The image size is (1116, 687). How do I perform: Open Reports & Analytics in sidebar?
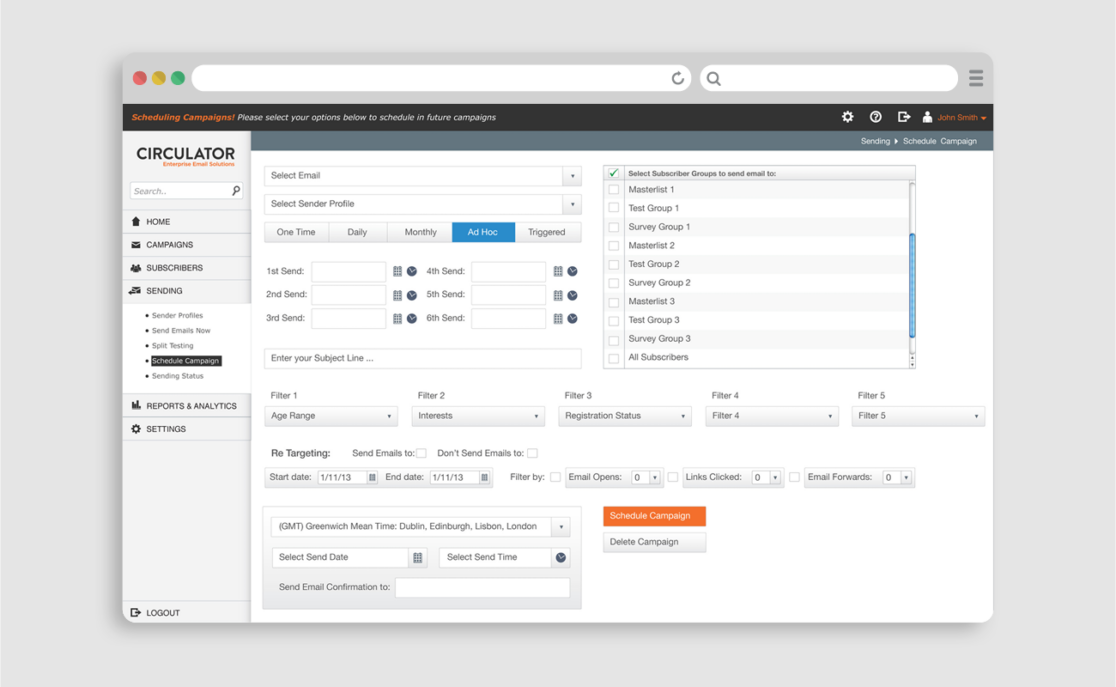[190, 406]
